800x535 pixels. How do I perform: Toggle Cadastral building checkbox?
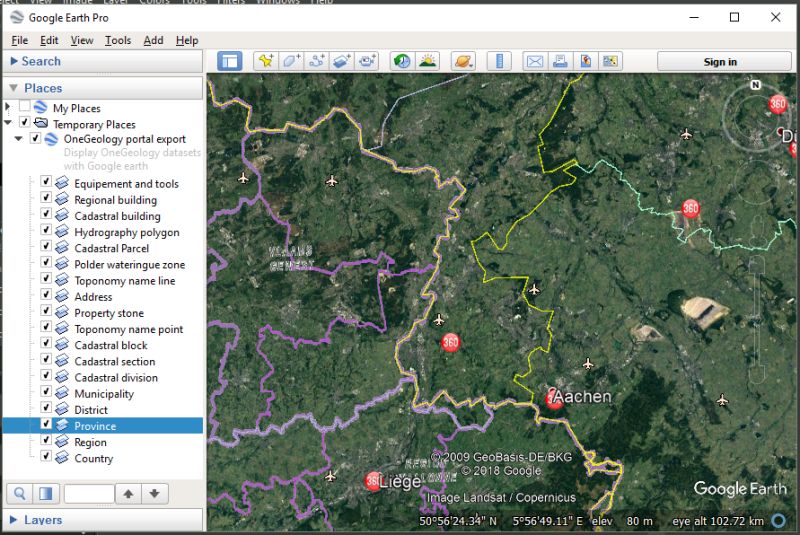coord(46,214)
